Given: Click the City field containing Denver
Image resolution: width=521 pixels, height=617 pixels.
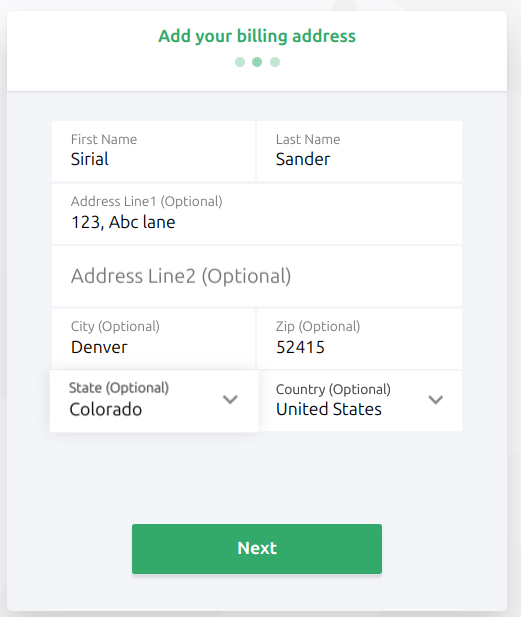Looking at the screenshot, I should [x=153, y=339].
